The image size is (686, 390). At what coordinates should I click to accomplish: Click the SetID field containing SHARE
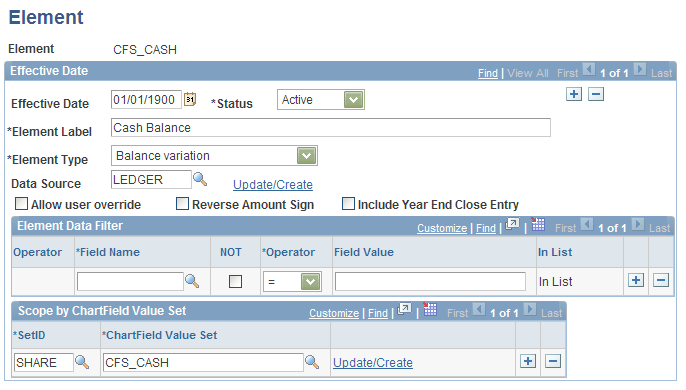[x=44, y=362]
